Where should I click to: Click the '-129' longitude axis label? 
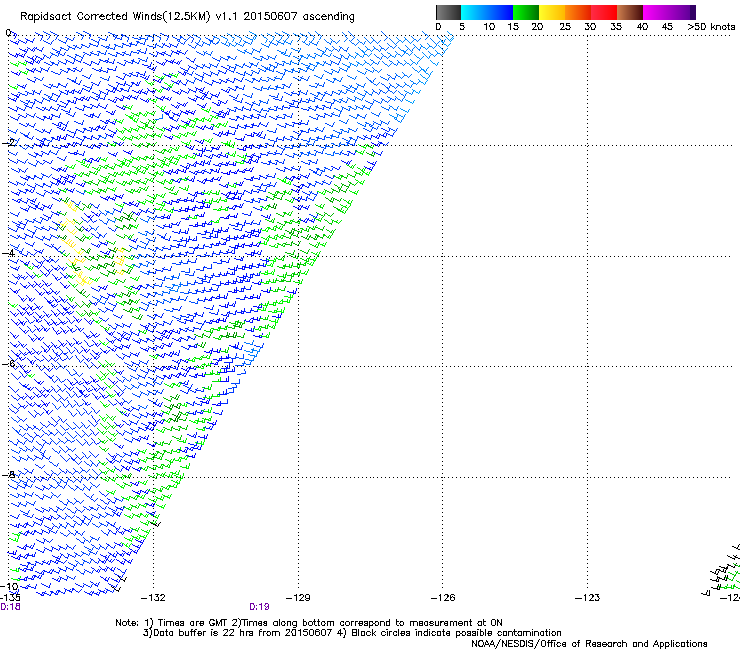(x=298, y=598)
